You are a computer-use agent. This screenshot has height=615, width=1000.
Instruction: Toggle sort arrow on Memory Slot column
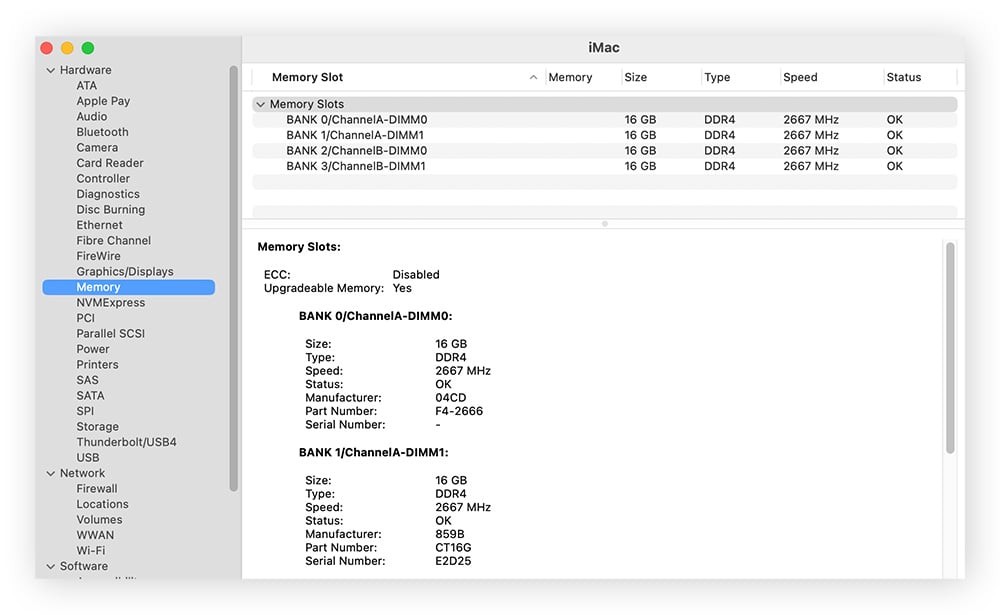point(533,77)
